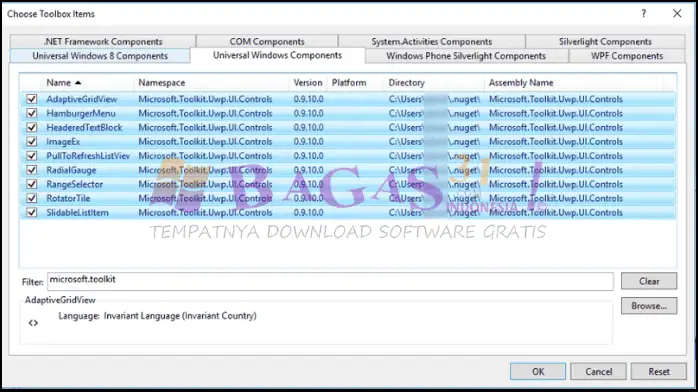The image size is (698, 392).
Task: Select the HeaderedTextBlock row name
Action: [84, 127]
